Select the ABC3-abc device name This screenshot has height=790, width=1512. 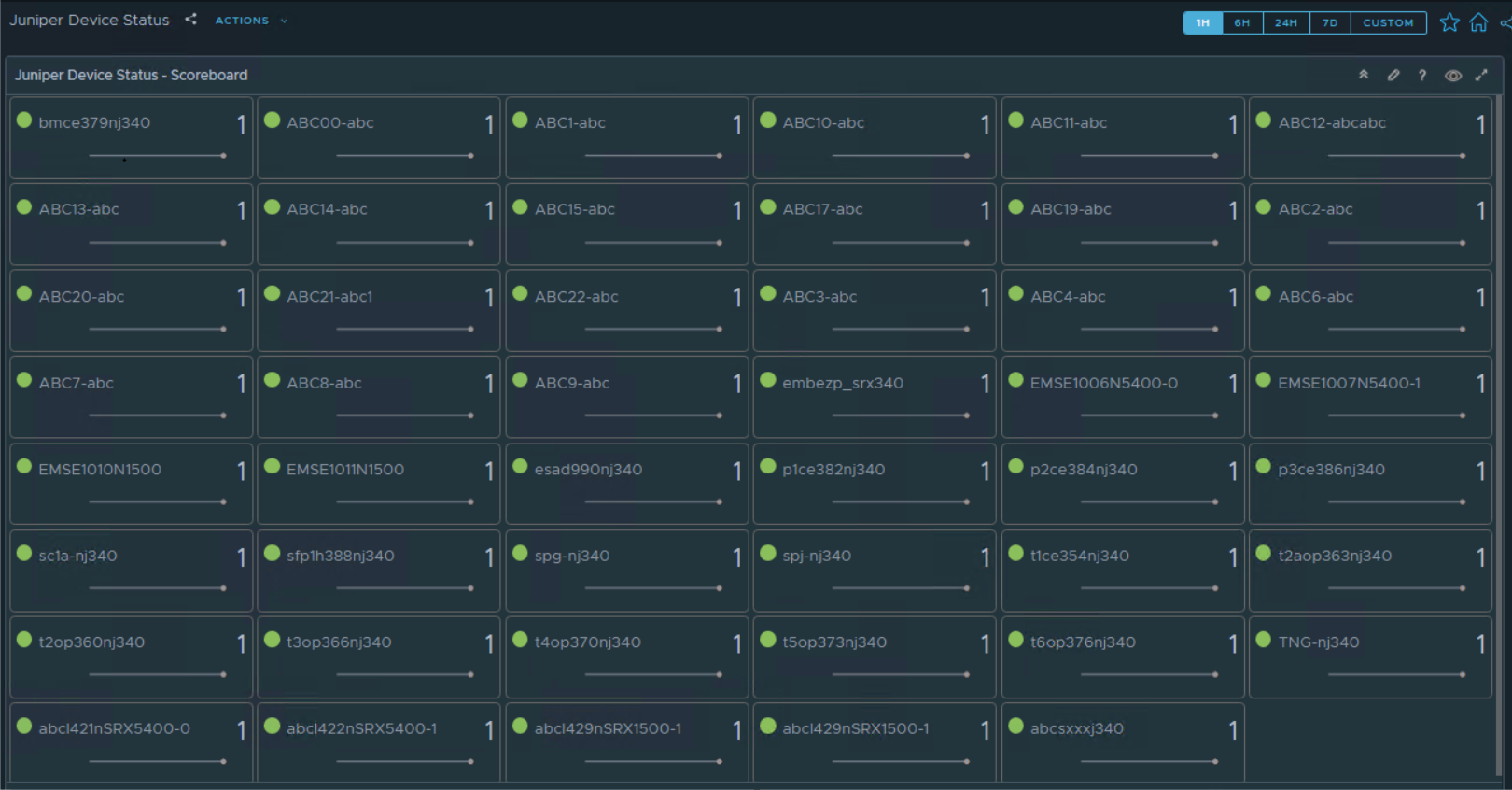click(x=819, y=296)
